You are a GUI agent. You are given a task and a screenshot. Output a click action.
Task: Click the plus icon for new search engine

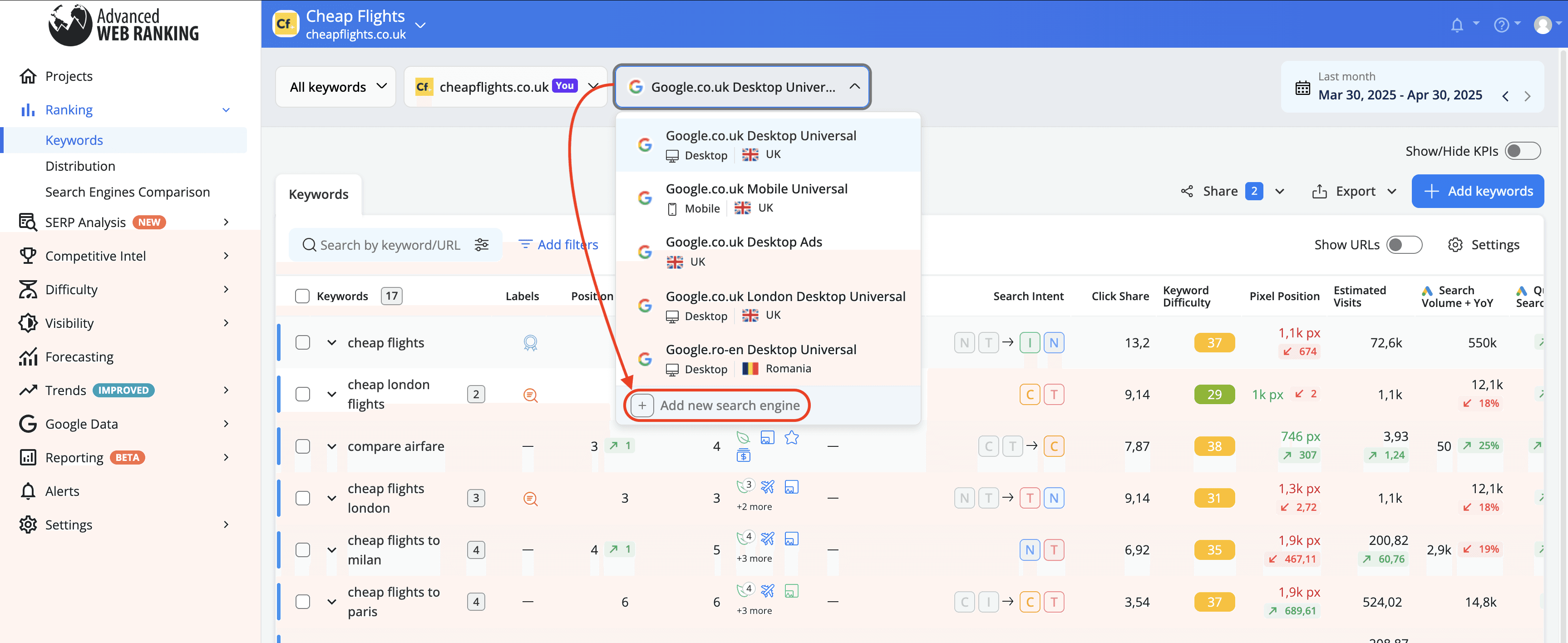tap(641, 406)
